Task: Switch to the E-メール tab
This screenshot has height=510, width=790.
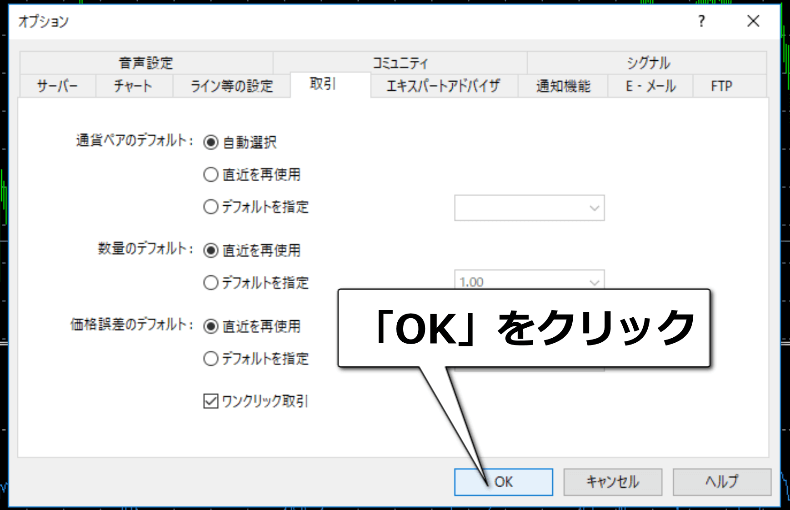Action: [x=650, y=86]
